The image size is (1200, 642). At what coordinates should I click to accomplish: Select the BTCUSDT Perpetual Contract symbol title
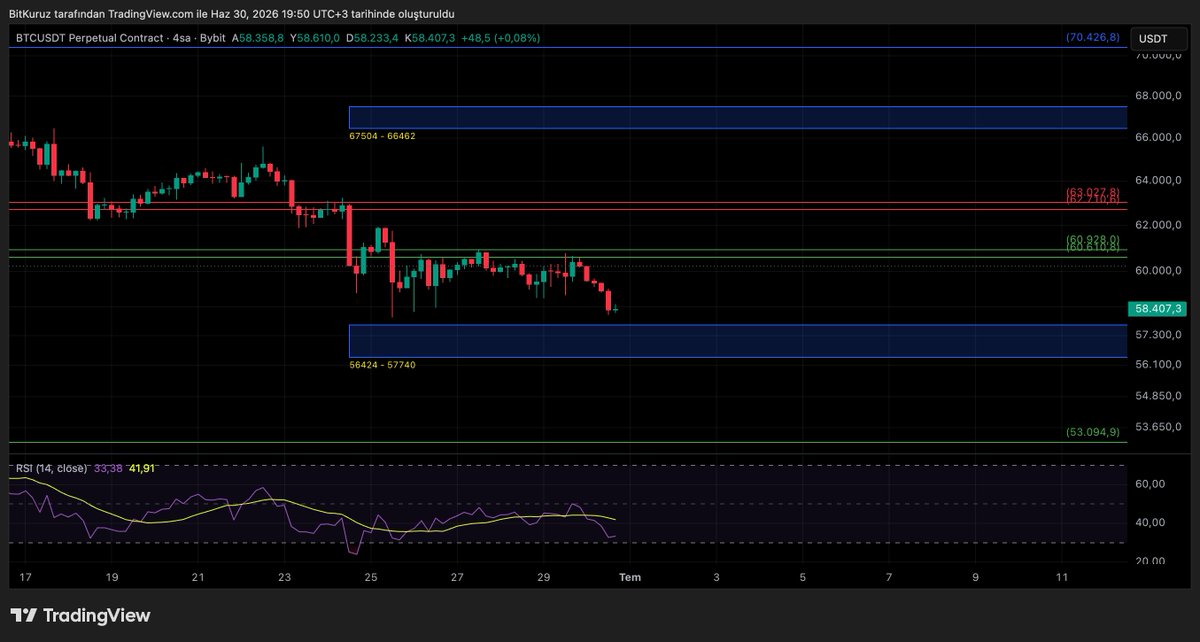(x=89, y=38)
